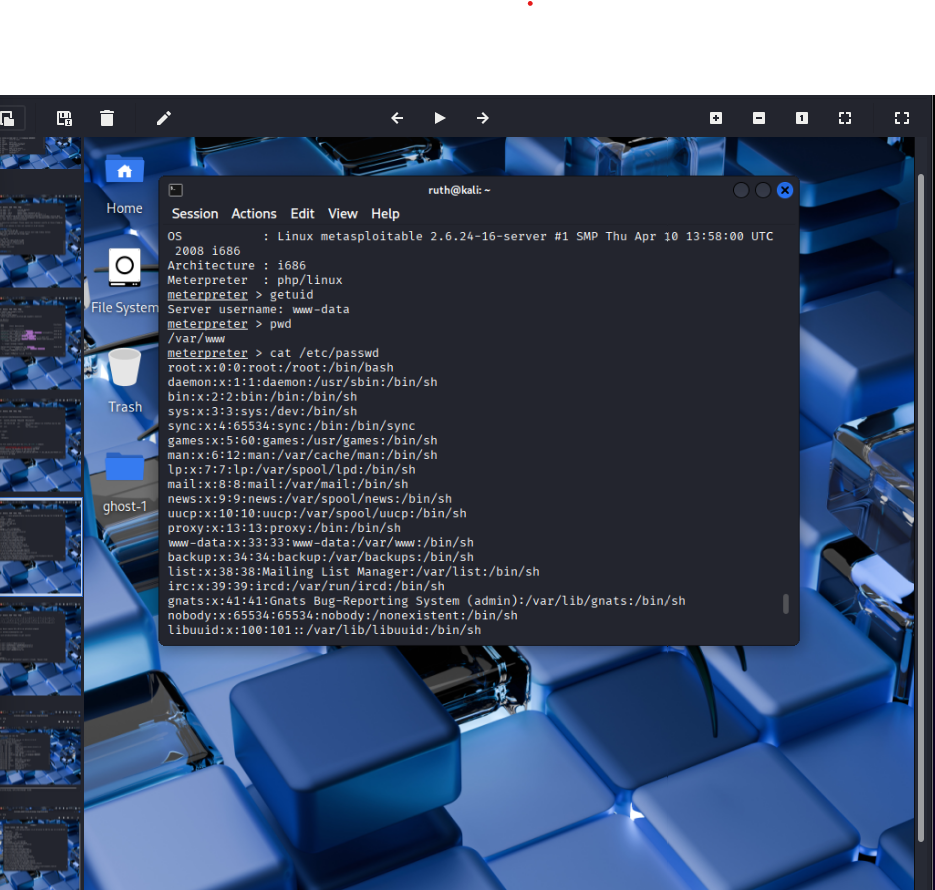
Task: Start the slideshow with play button
Action: click(439, 118)
